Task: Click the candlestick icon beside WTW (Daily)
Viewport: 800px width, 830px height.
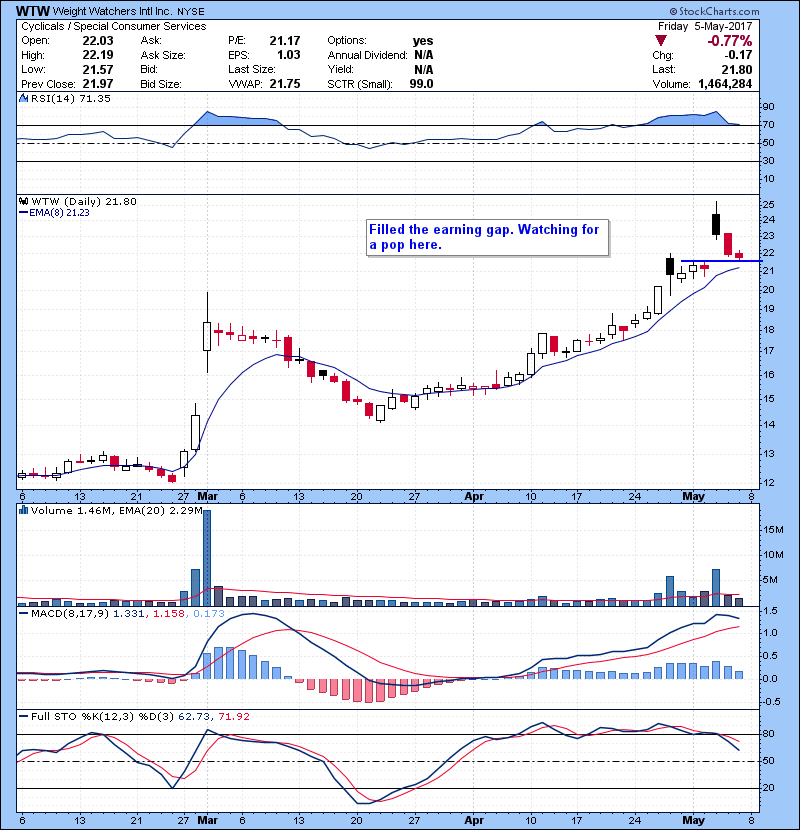Action: point(23,201)
